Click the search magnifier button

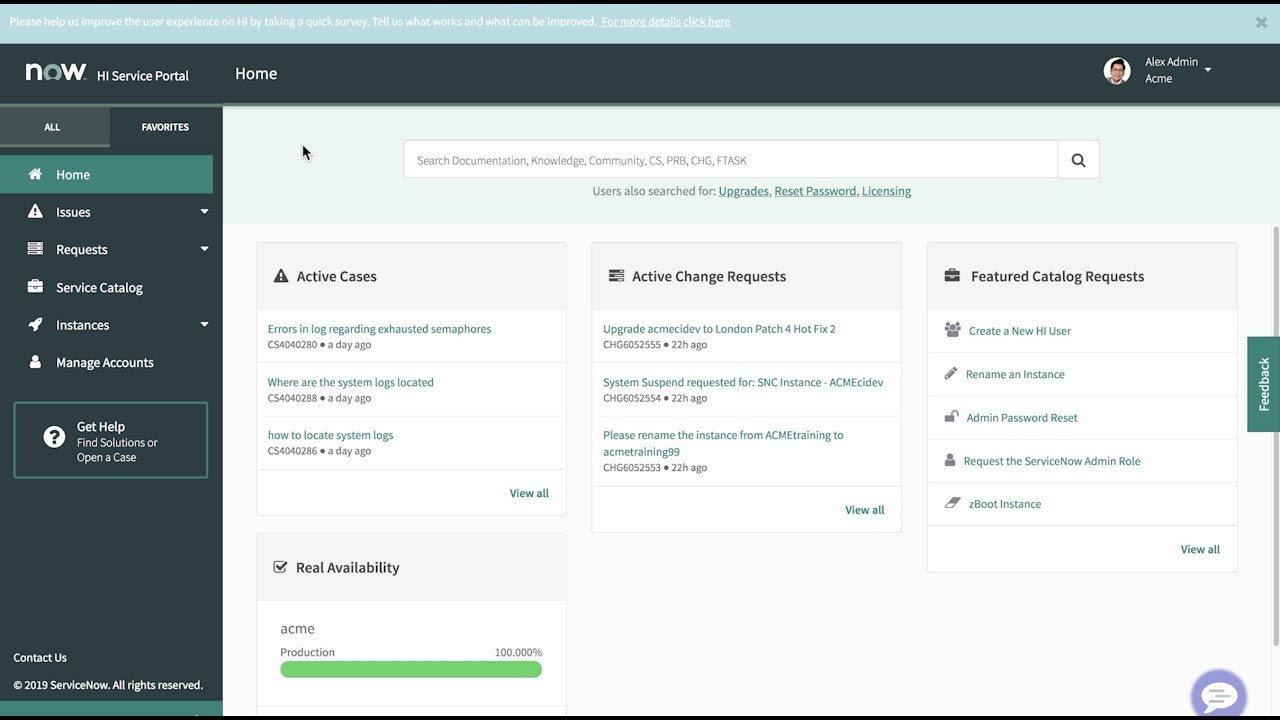1078,159
